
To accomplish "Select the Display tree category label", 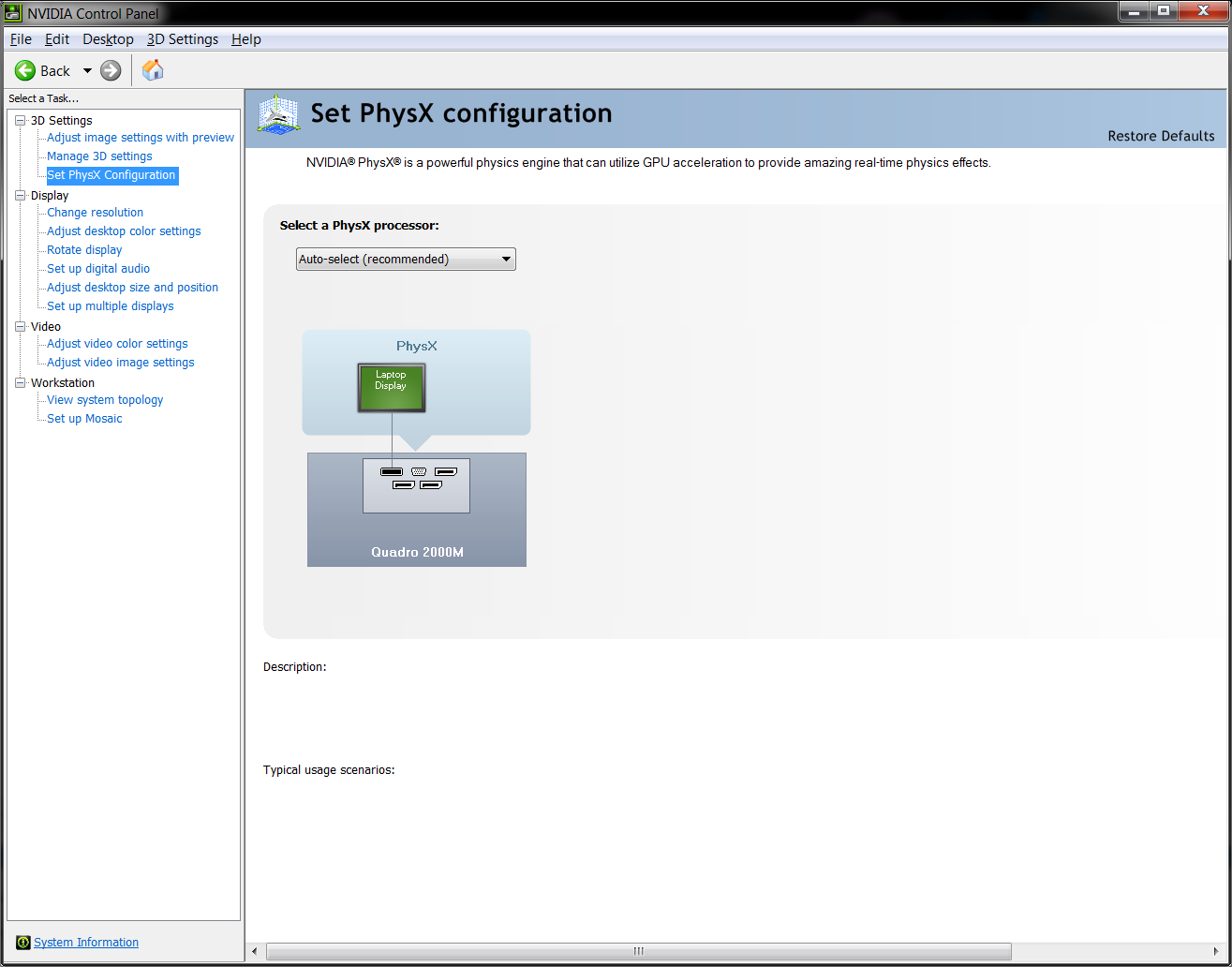I will click(50, 195).
